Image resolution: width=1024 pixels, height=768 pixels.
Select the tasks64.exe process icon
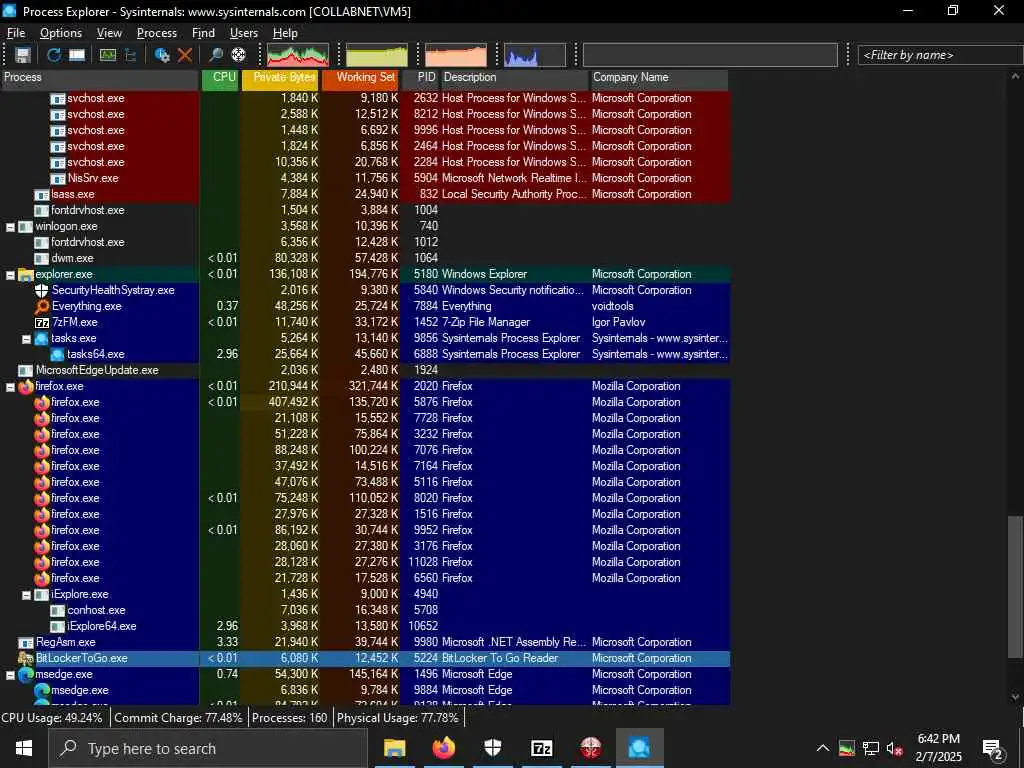coord(57,354)
